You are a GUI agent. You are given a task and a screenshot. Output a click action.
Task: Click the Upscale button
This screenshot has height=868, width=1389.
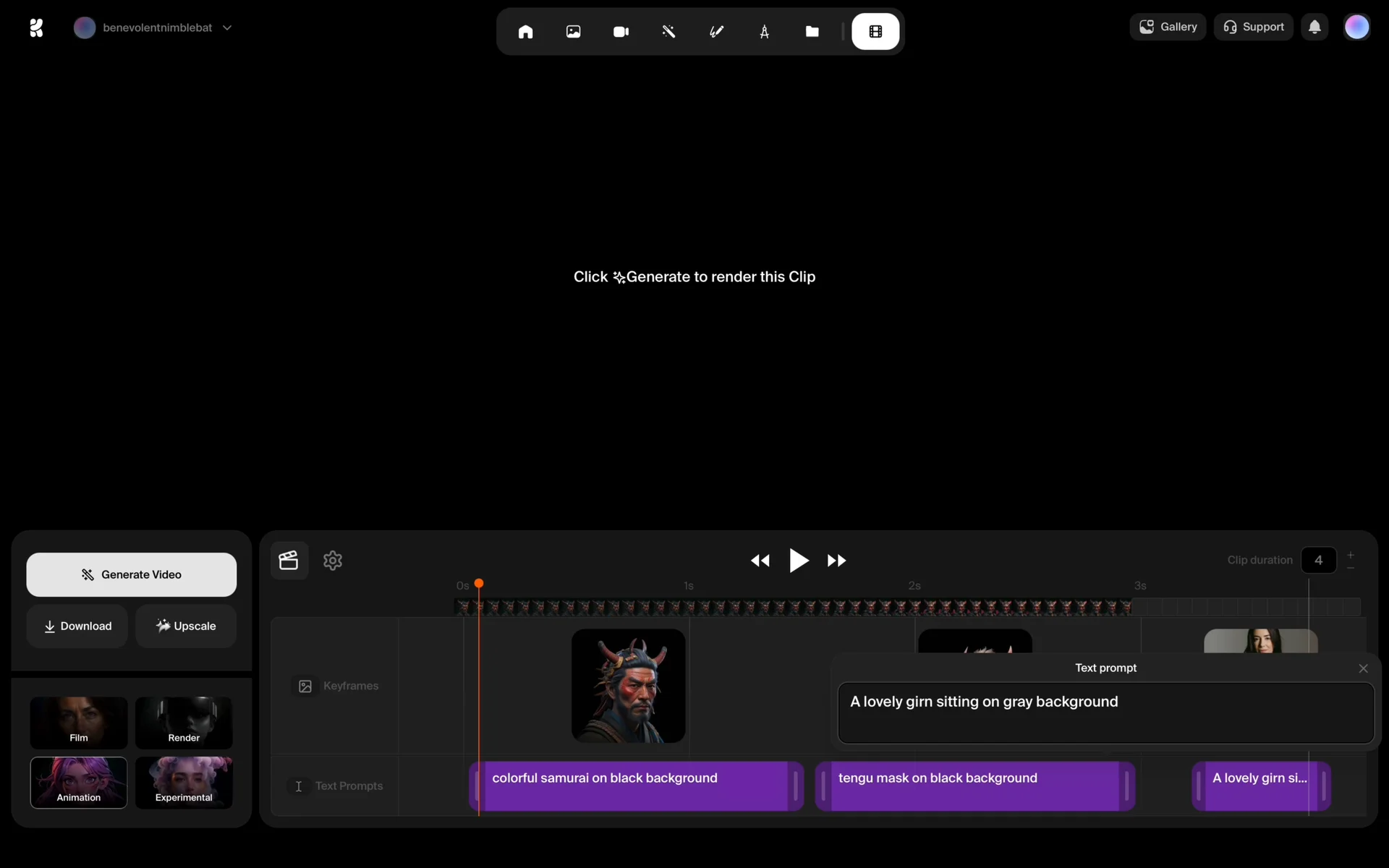[186, 626]
